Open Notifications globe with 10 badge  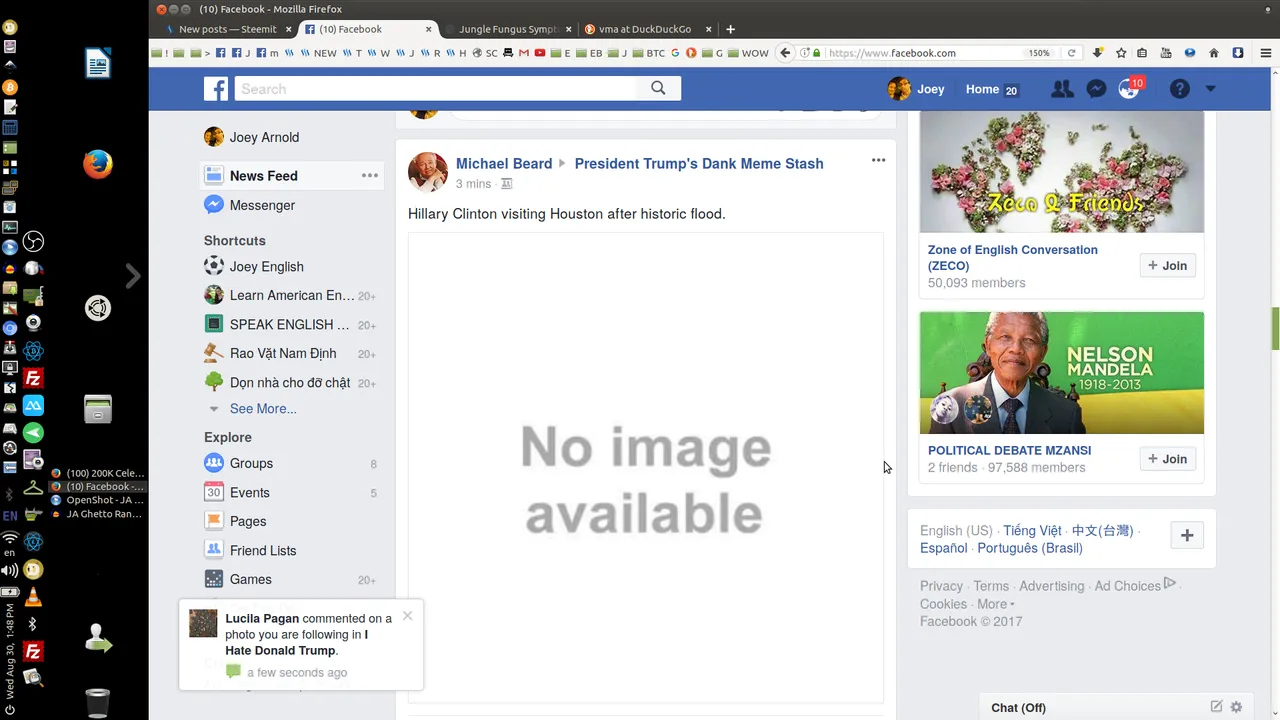1129,89
